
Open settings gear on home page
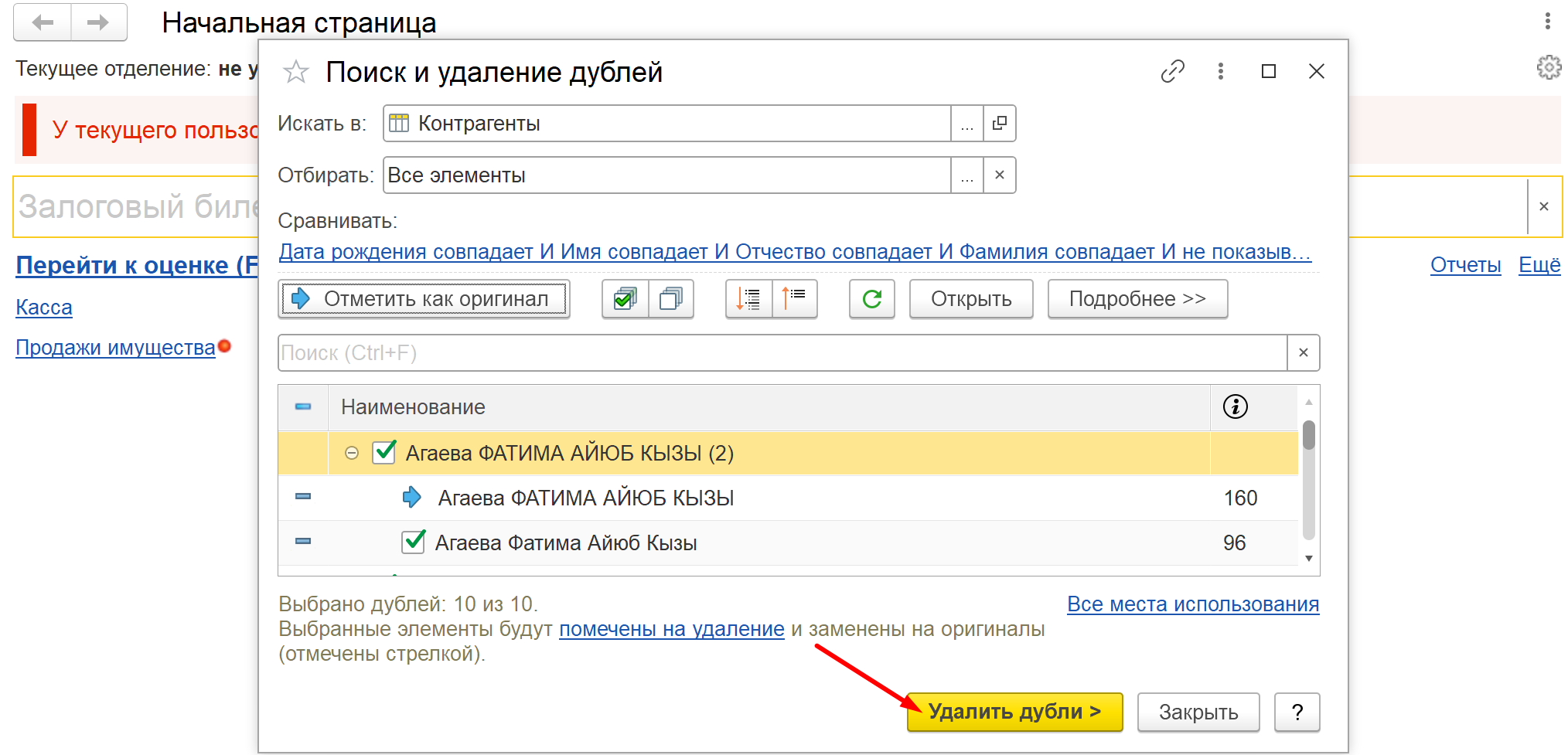click(1549, 68)
